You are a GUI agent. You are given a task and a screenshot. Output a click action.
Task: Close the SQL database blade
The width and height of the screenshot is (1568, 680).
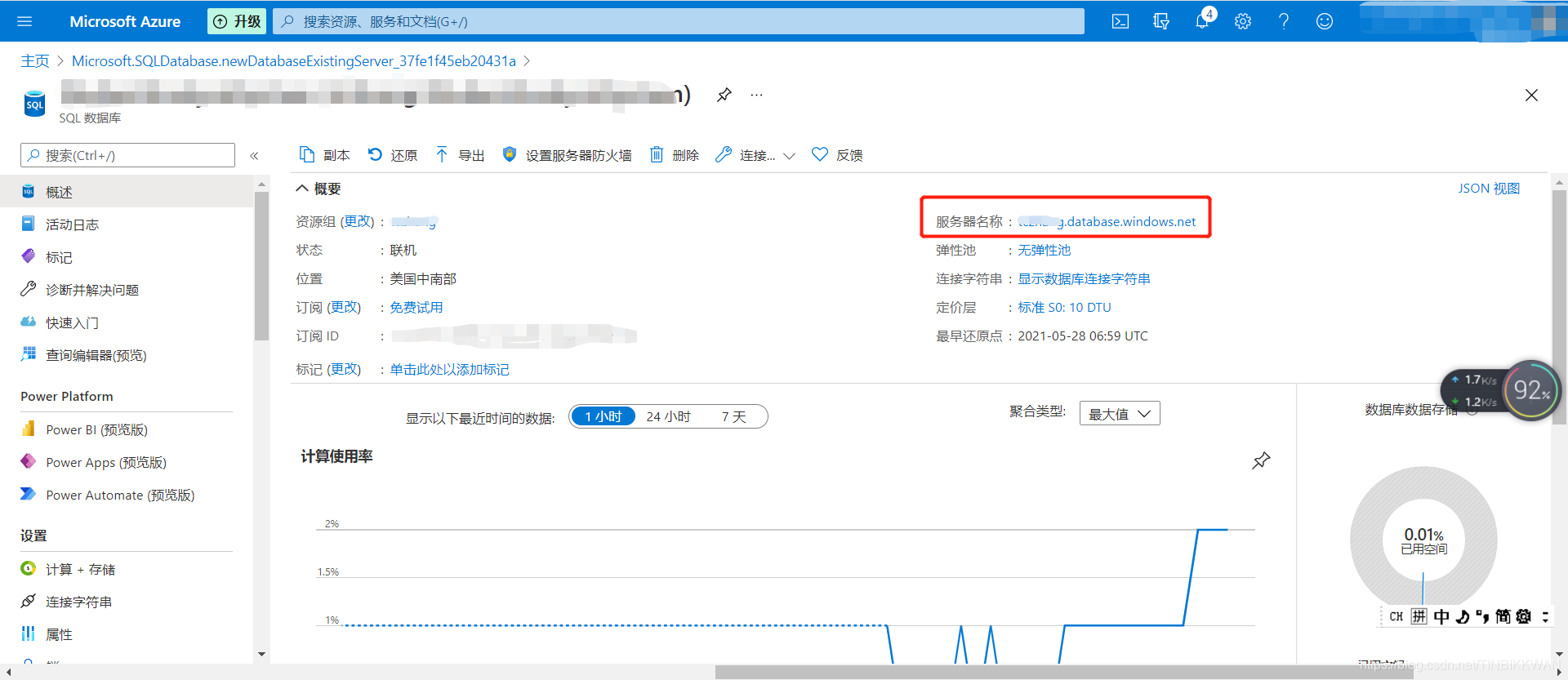(x=1531, y=96)
